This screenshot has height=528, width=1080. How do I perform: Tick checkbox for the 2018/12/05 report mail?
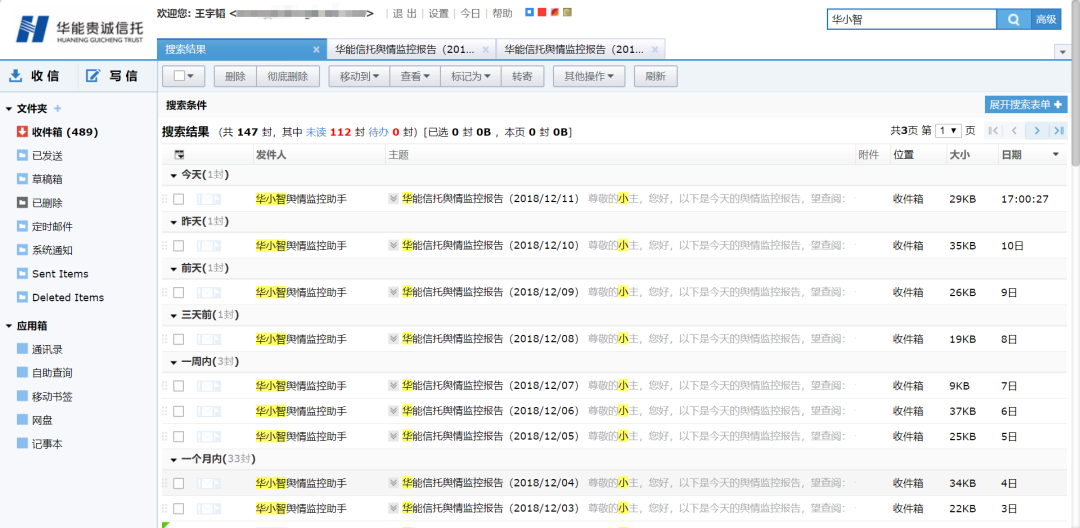tap(178, 436)
